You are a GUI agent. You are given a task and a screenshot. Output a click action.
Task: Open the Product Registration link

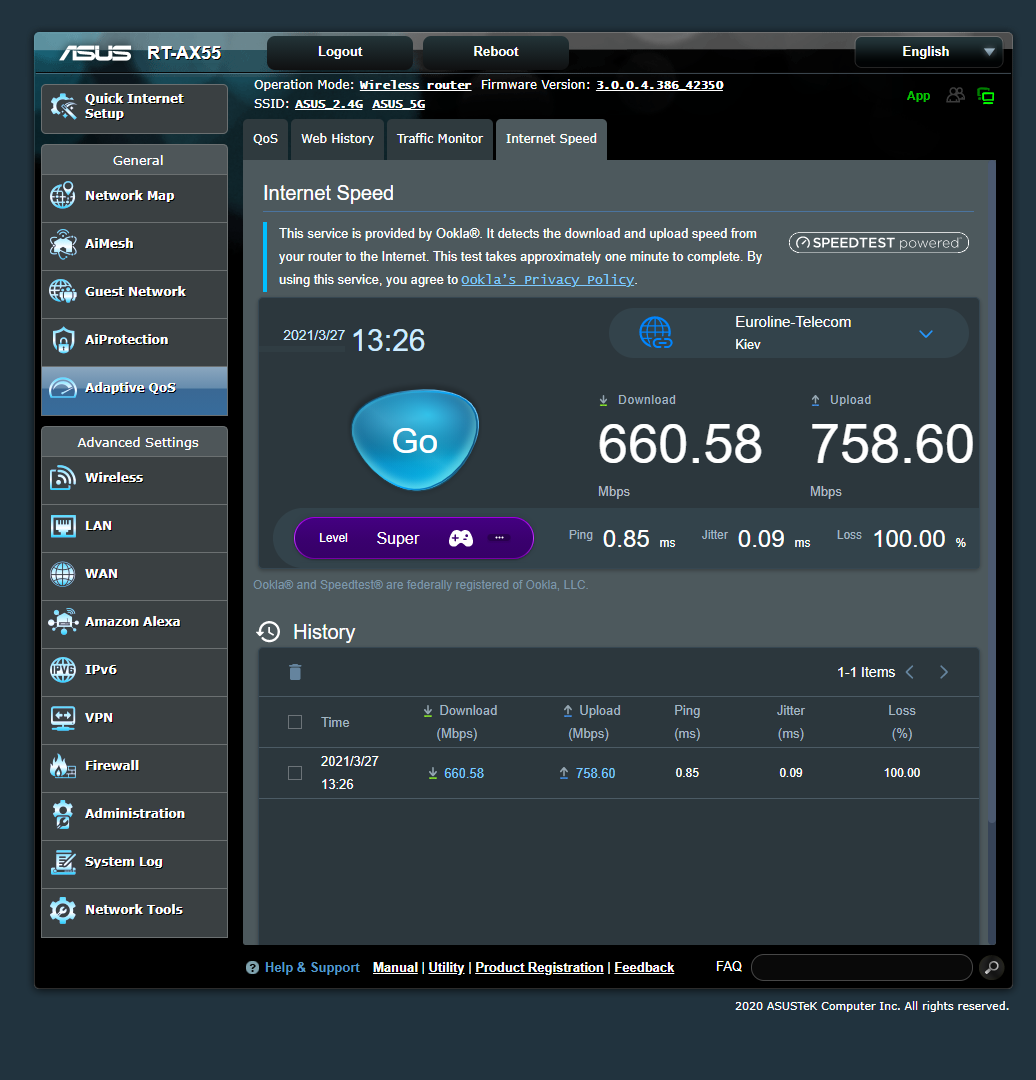tap(539, 967)
